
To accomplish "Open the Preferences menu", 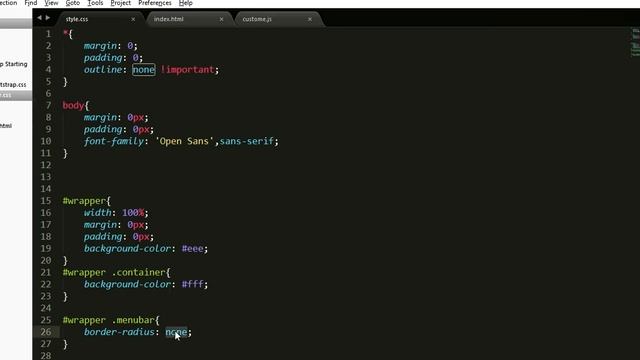I will coord(155,3).
